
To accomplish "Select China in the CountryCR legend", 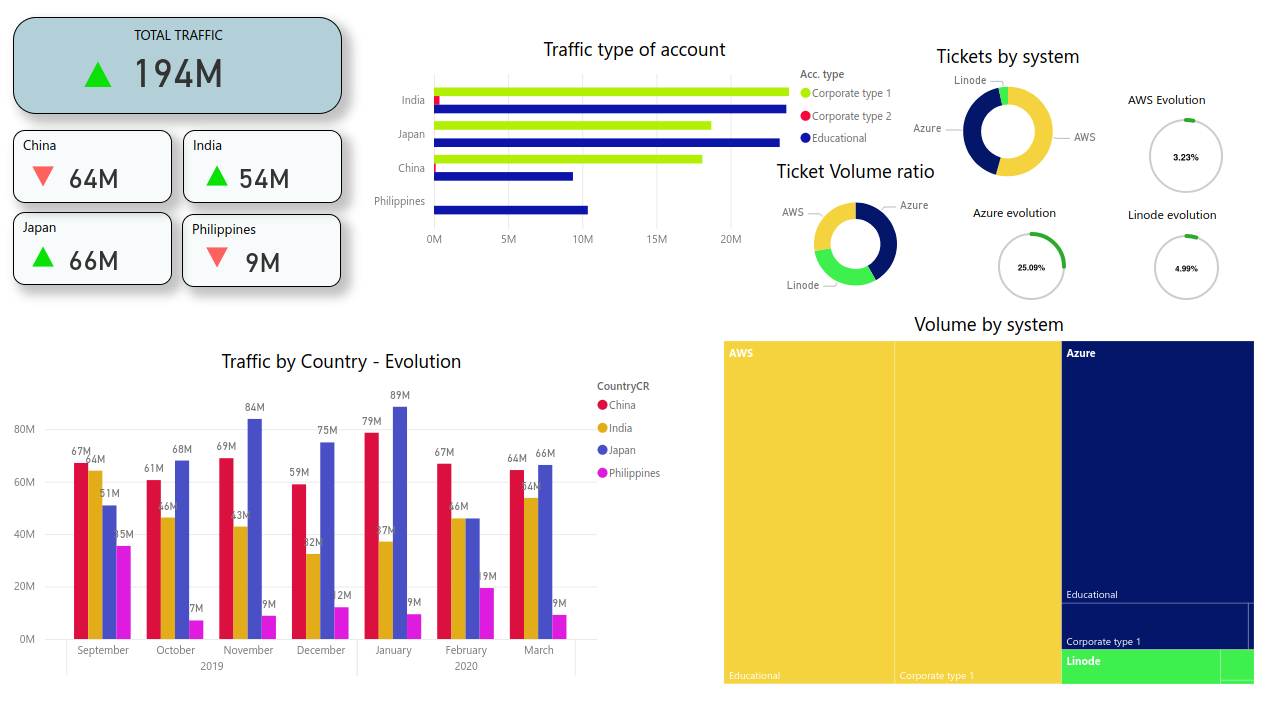I will click(x=621, y=405).
